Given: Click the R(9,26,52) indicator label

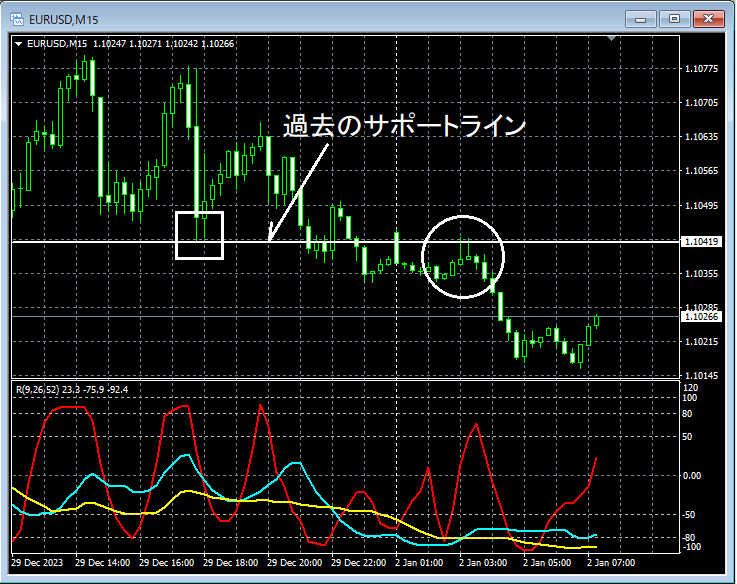Looking at the screenshot, I should pos(72,389).
